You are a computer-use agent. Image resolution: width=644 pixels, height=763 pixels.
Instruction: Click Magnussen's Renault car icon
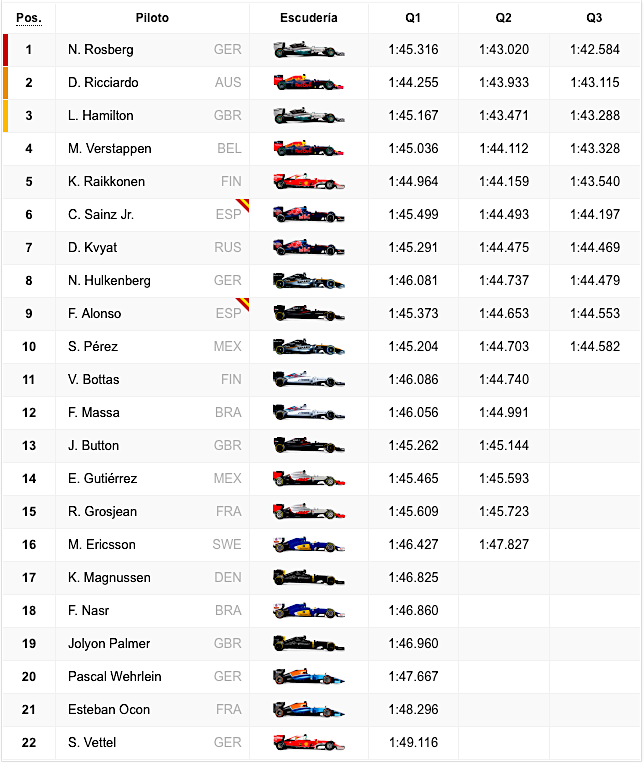309,578
